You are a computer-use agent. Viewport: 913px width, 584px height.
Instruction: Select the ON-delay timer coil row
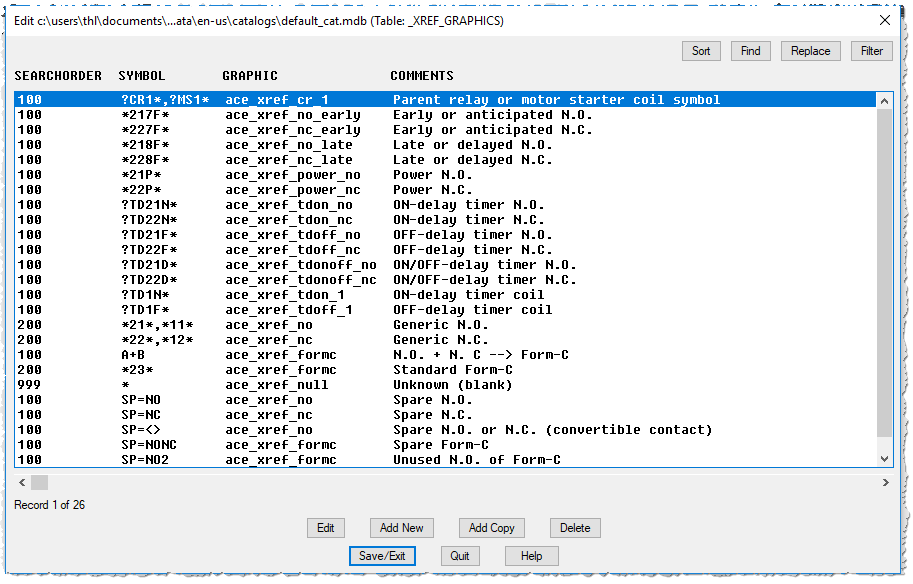point(445,295)
